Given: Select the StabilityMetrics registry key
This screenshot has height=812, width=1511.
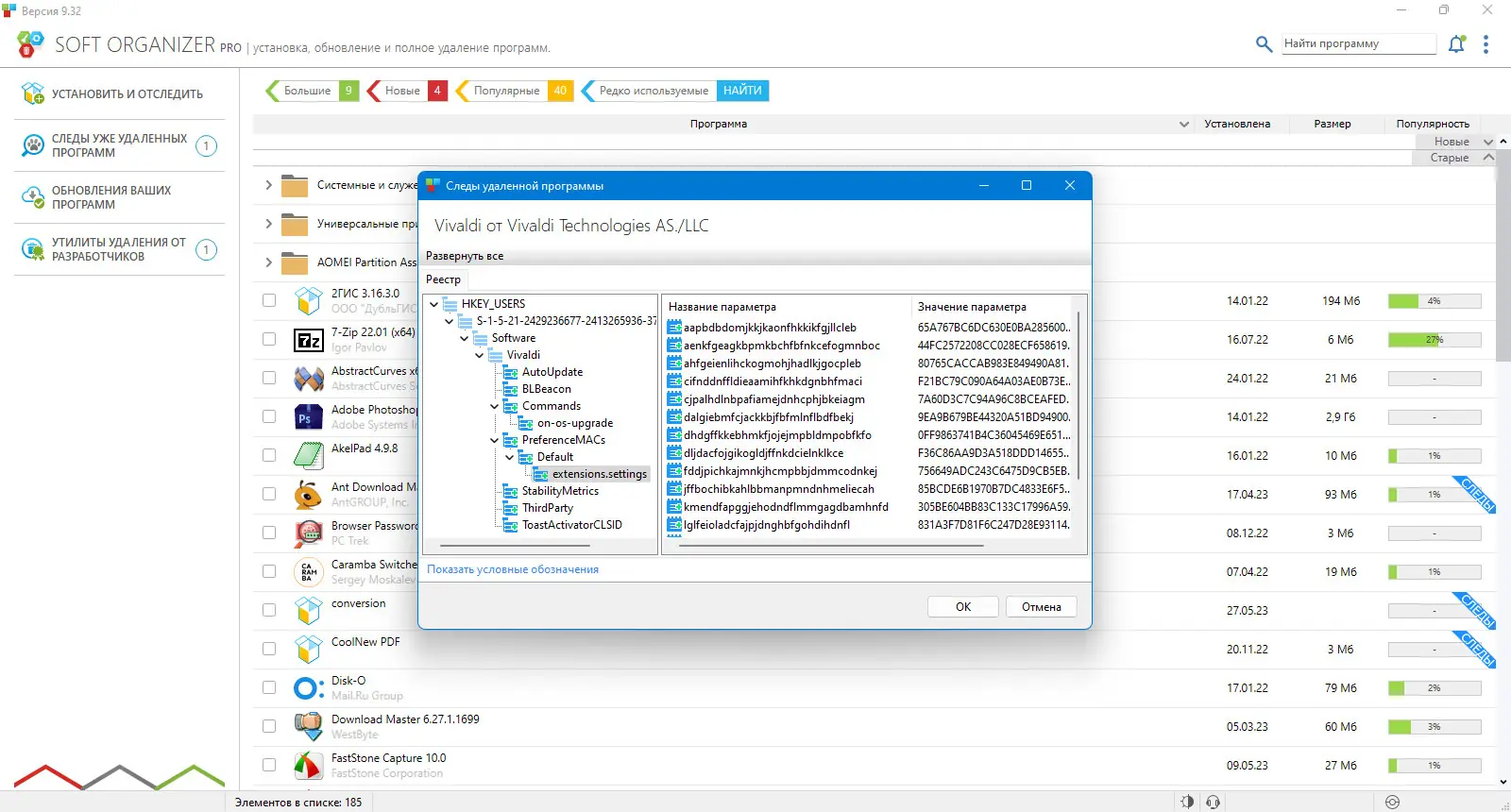Looking at the screenshot, I should (x=560, y=491).
